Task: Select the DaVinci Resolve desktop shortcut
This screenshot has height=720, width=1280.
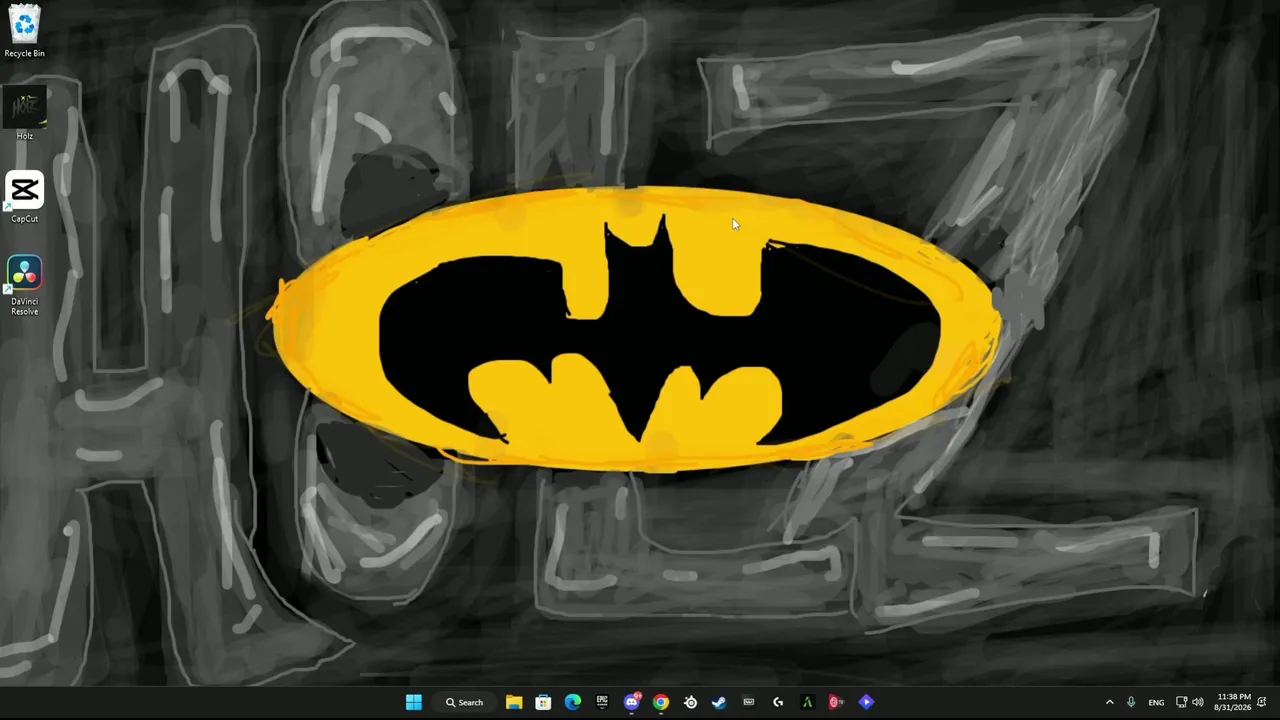Action: click(x=24, y=285)
